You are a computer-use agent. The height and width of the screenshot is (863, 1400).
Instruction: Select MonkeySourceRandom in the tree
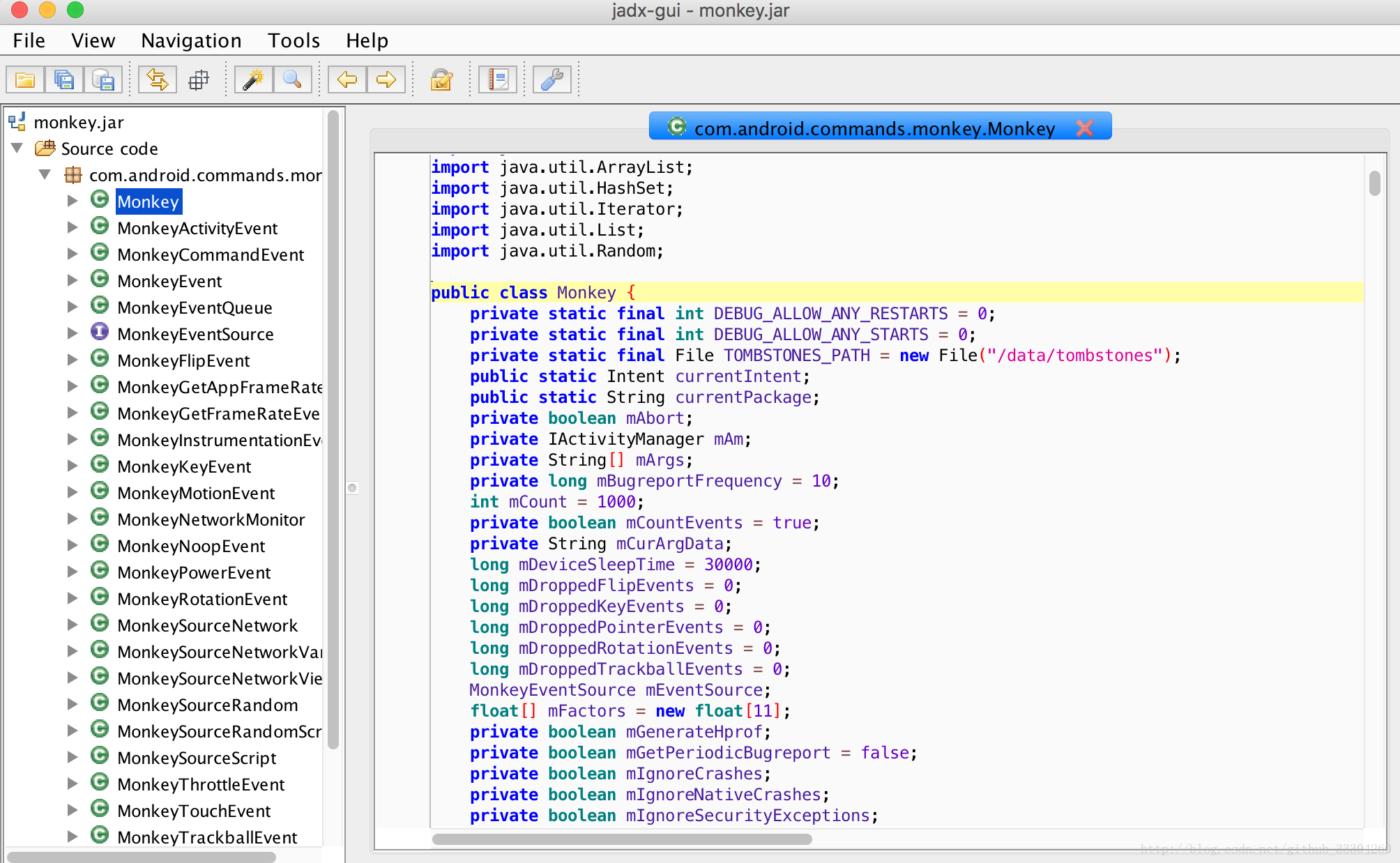pos(208,705)
